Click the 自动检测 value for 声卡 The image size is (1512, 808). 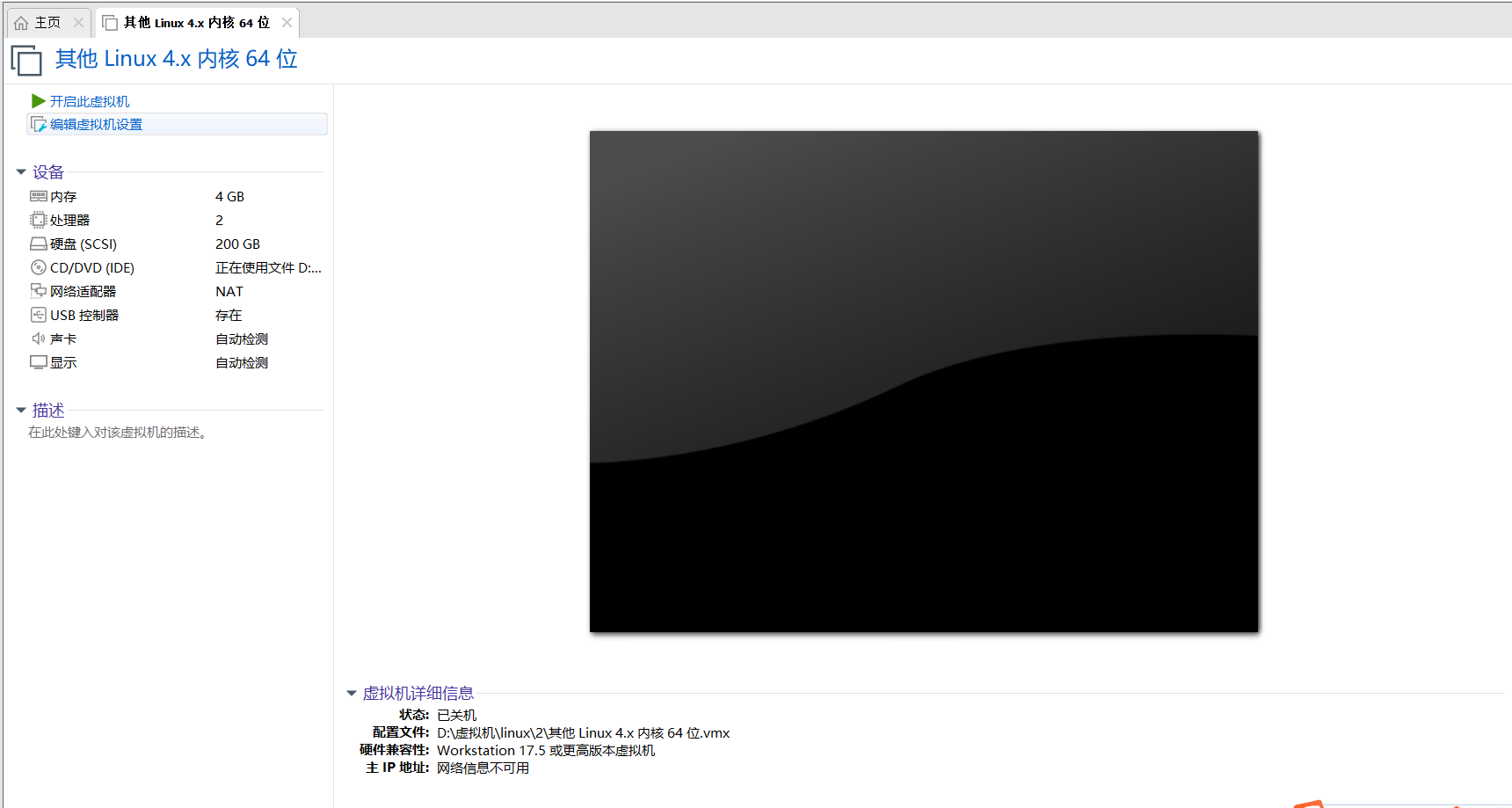click(x=242, y=339)
